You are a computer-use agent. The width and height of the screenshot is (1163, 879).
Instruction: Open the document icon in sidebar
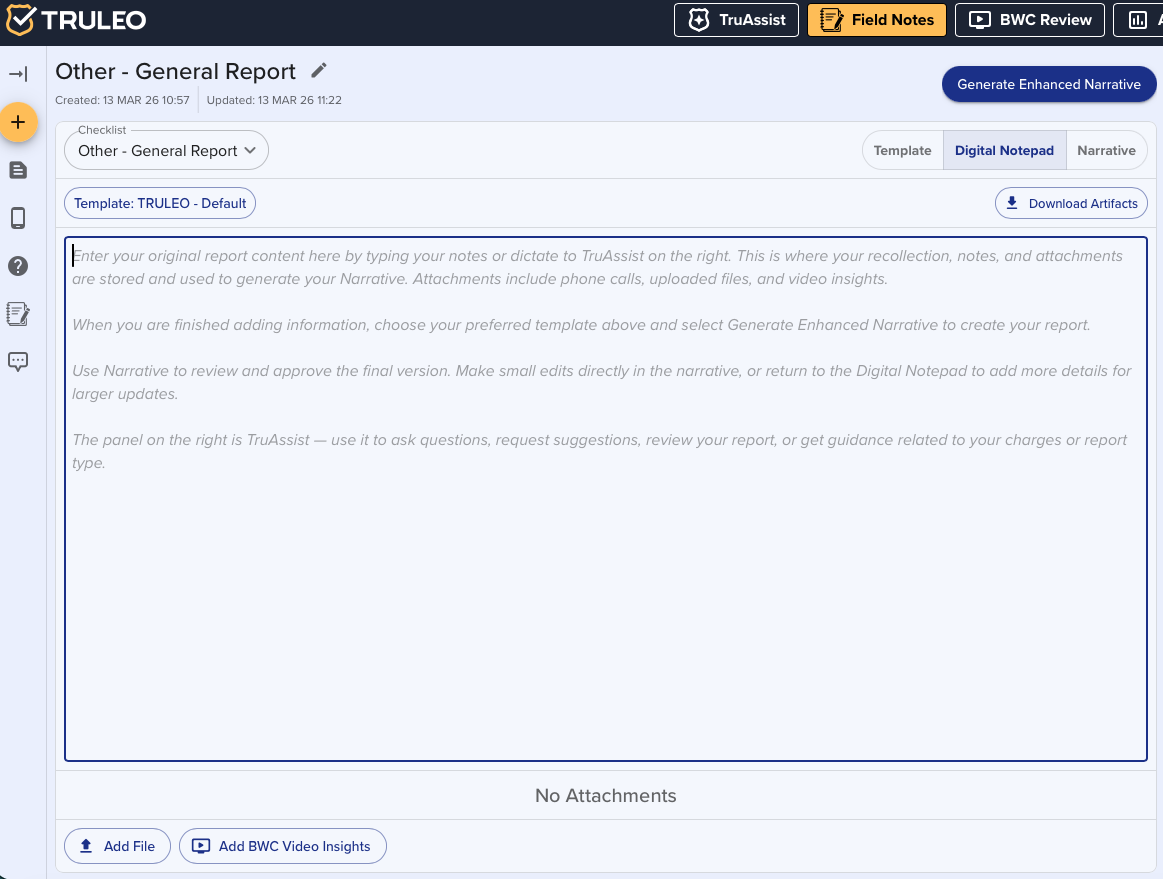18,170
